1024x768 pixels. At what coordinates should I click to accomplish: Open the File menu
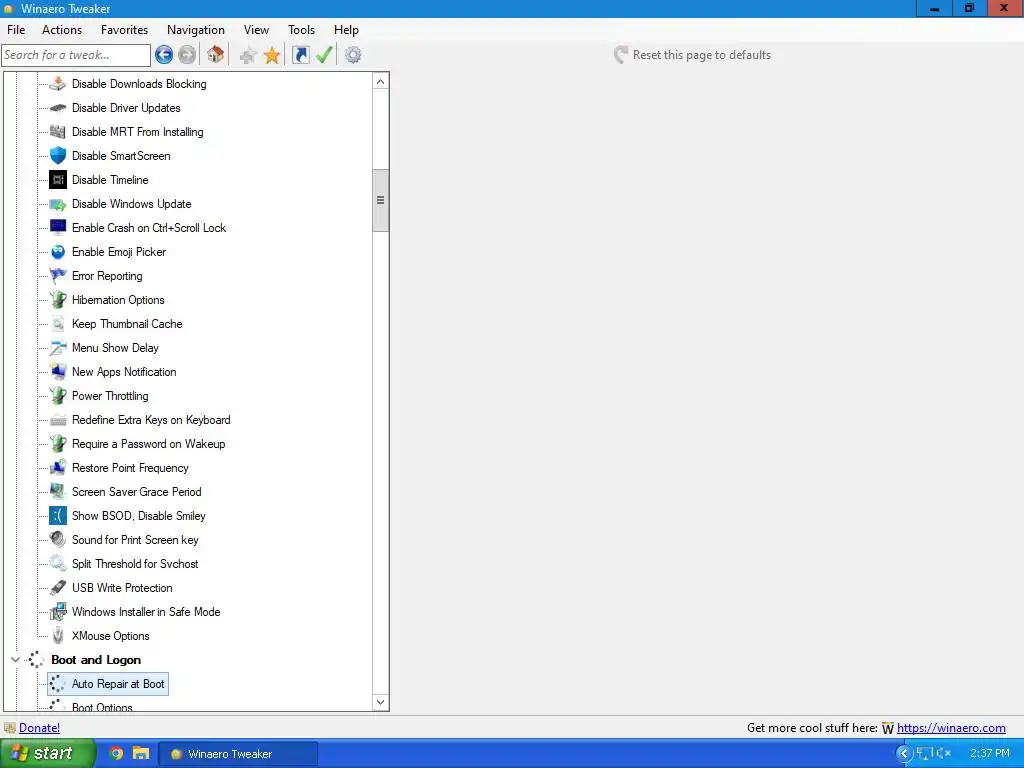[x=16, y=30]
